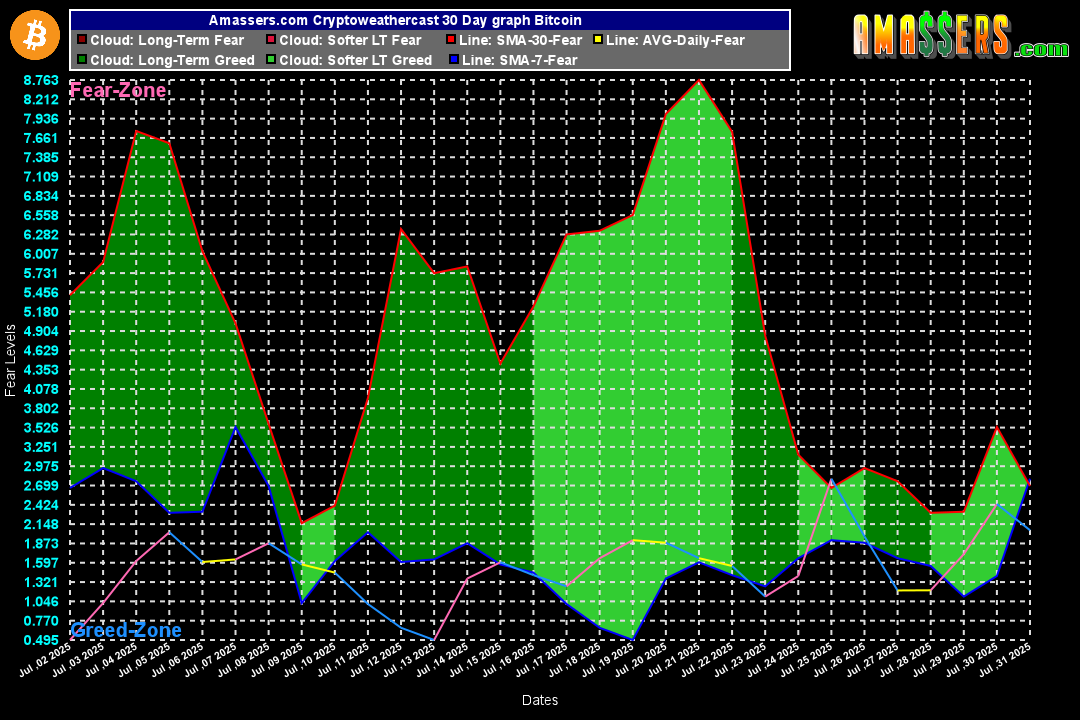Viewport: 1080px width, 720px height.
Task: Click the 0.495 y-axis value
Action: [x=41, y=640]
